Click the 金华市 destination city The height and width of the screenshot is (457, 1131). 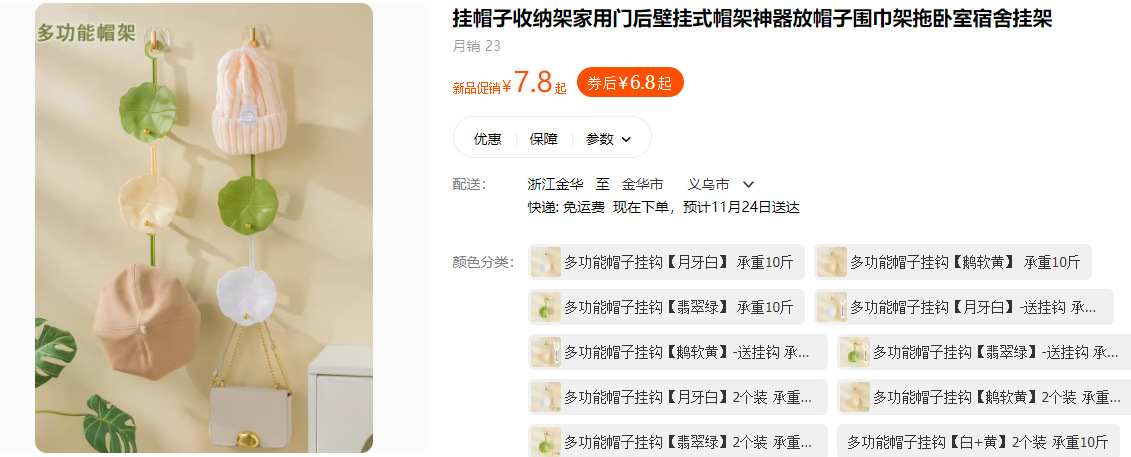[x=643, y=185]
